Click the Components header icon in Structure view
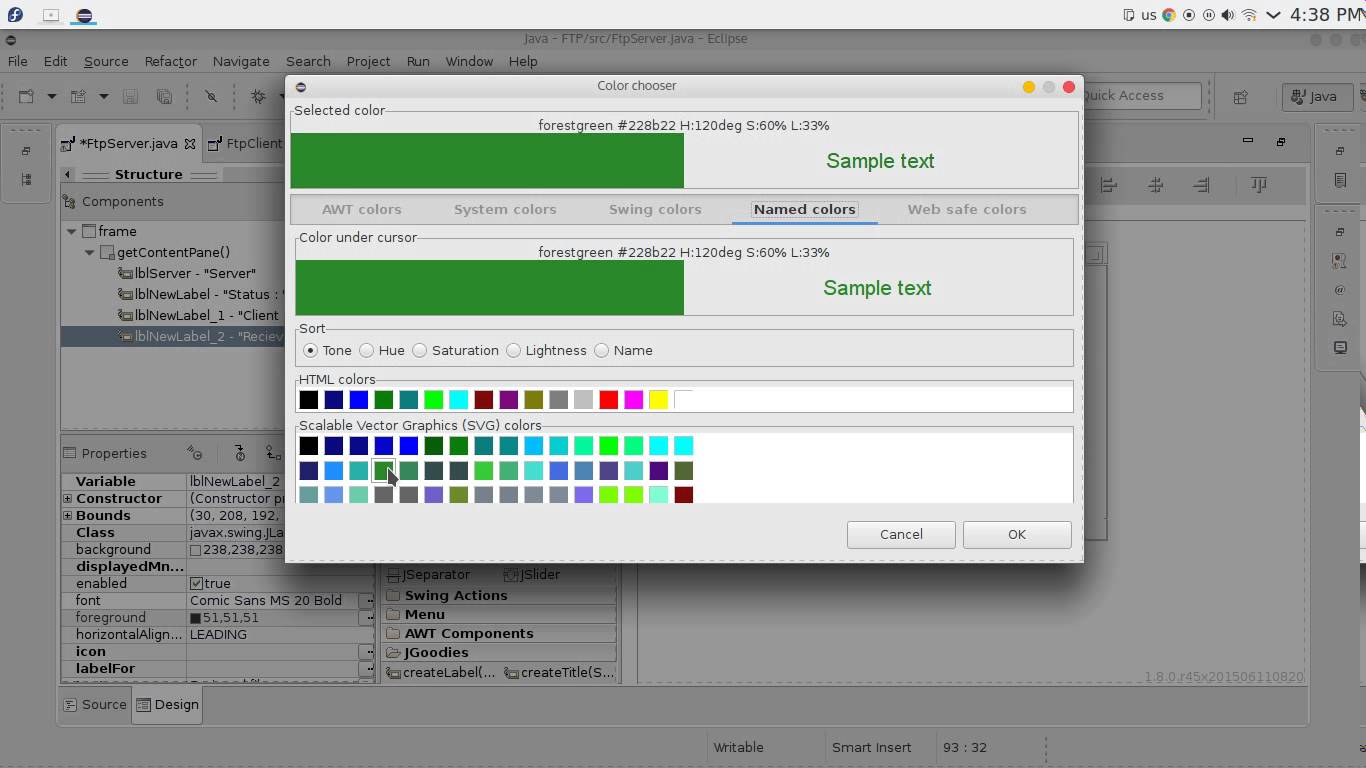 70,201
